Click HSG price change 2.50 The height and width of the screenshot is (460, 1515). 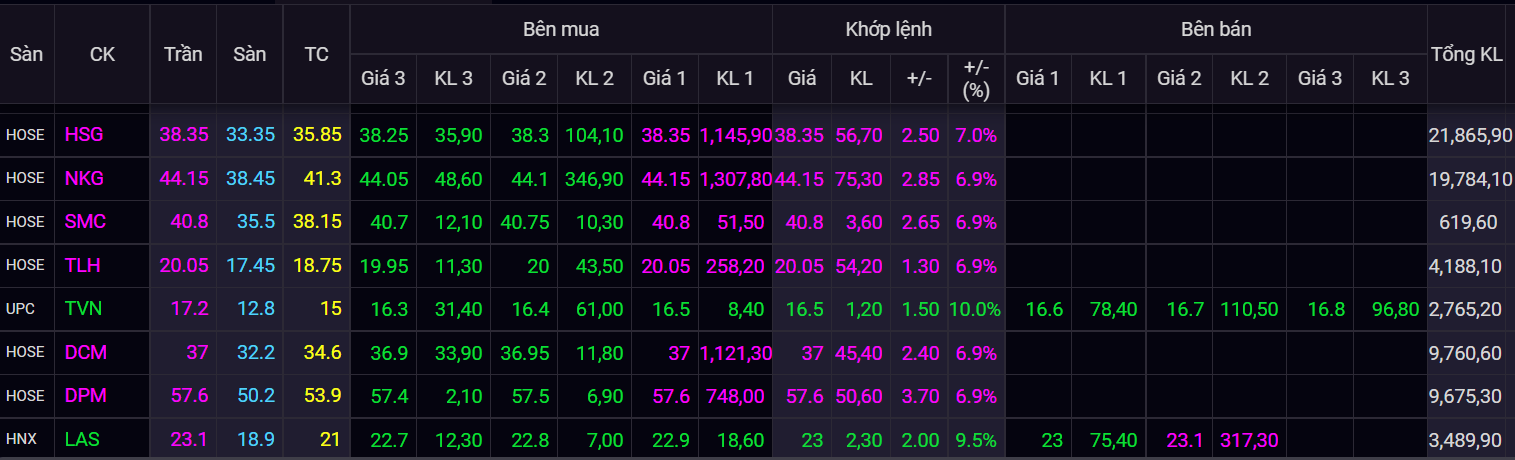point(921,134)
